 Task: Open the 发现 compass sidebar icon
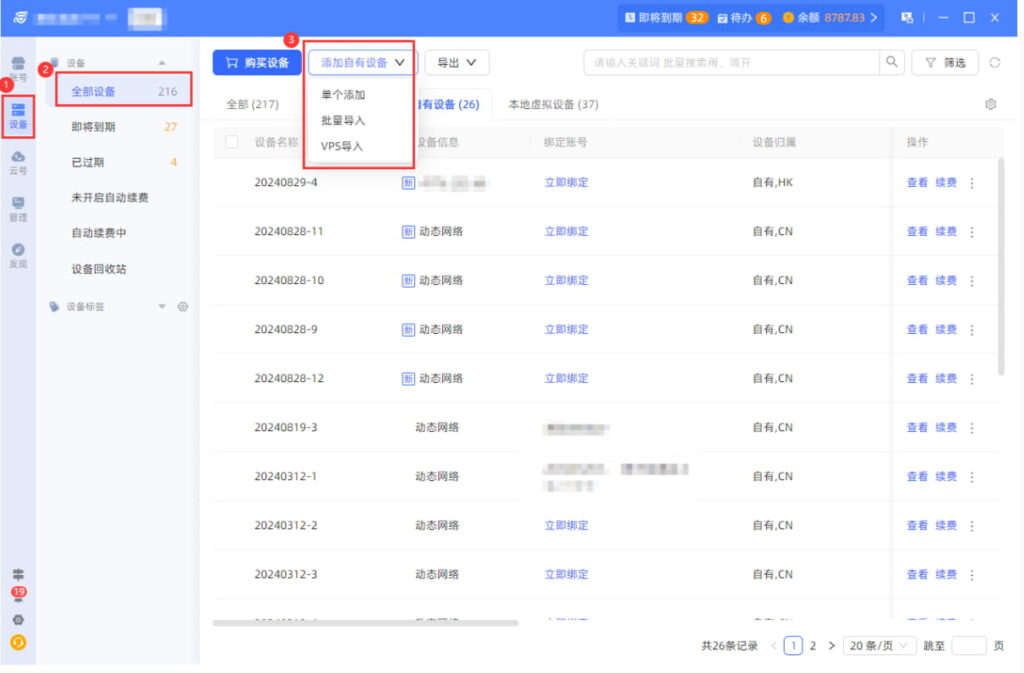click(18, 255)
